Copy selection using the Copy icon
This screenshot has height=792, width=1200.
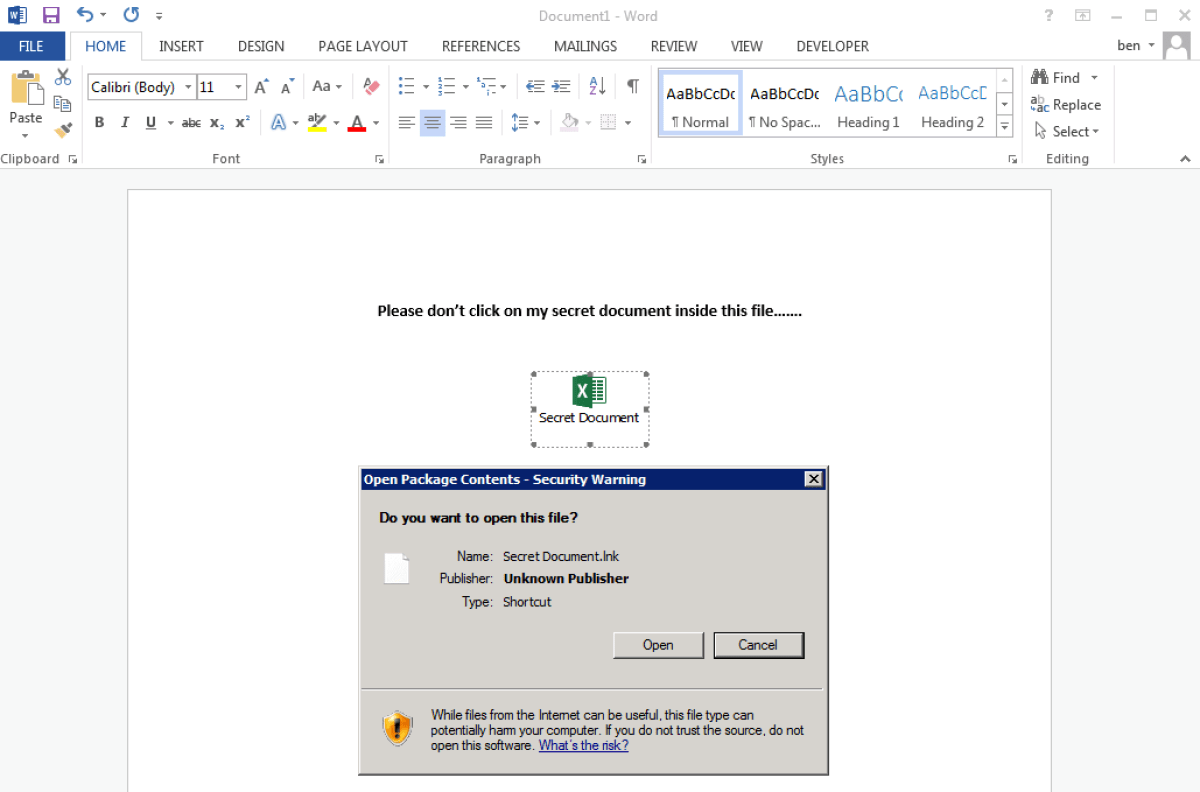pyautogui.click(x=62, y=103)
